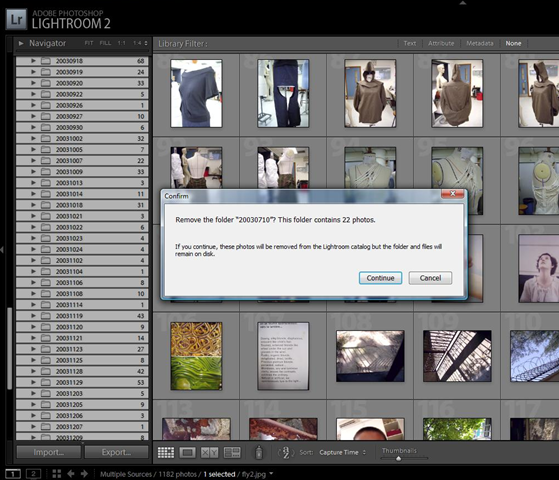Click Continue in the Confirm dialog
559x480 pixels.
point(380,278)
